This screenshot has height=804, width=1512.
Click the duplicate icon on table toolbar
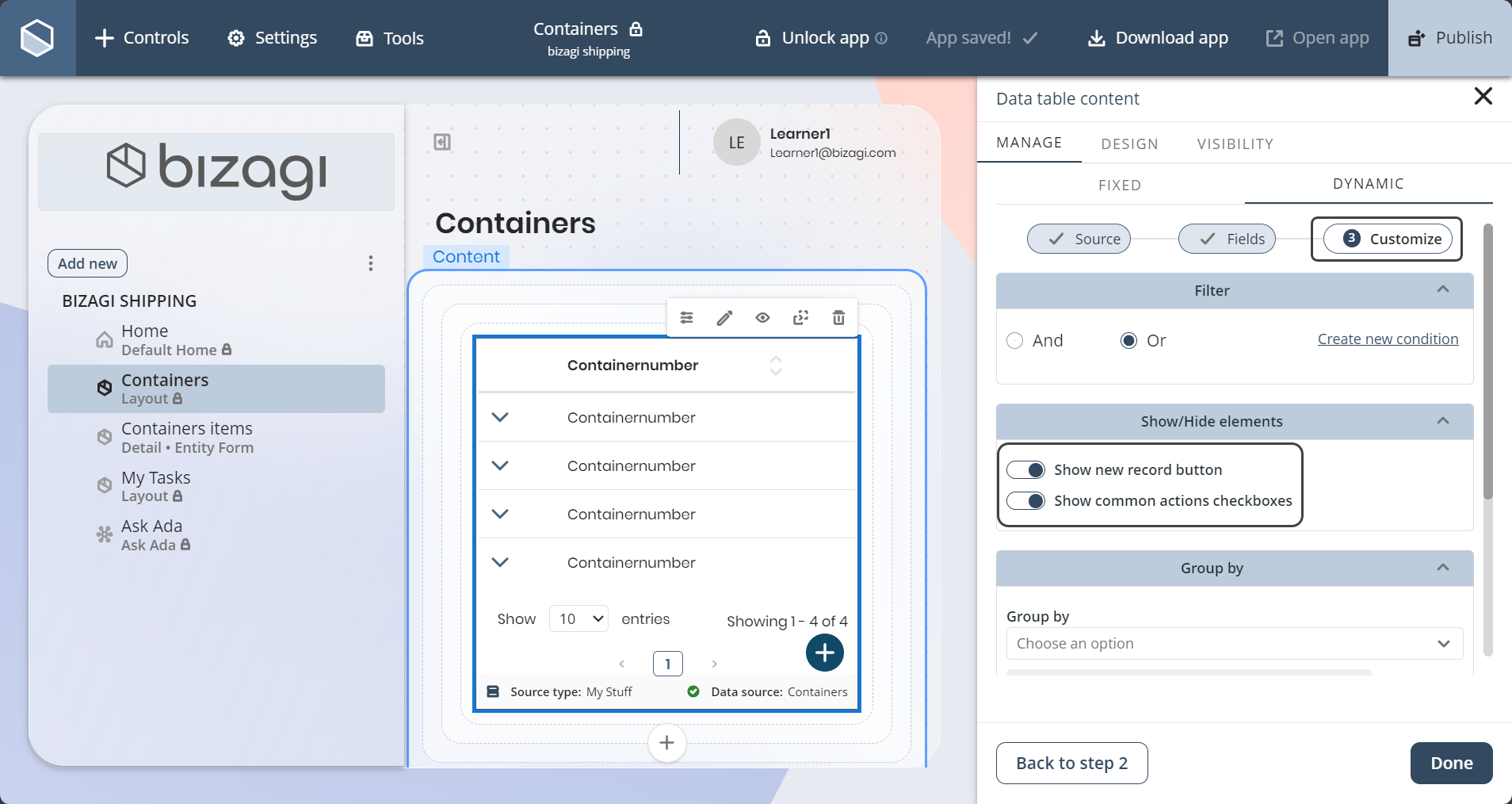(800, 318)
